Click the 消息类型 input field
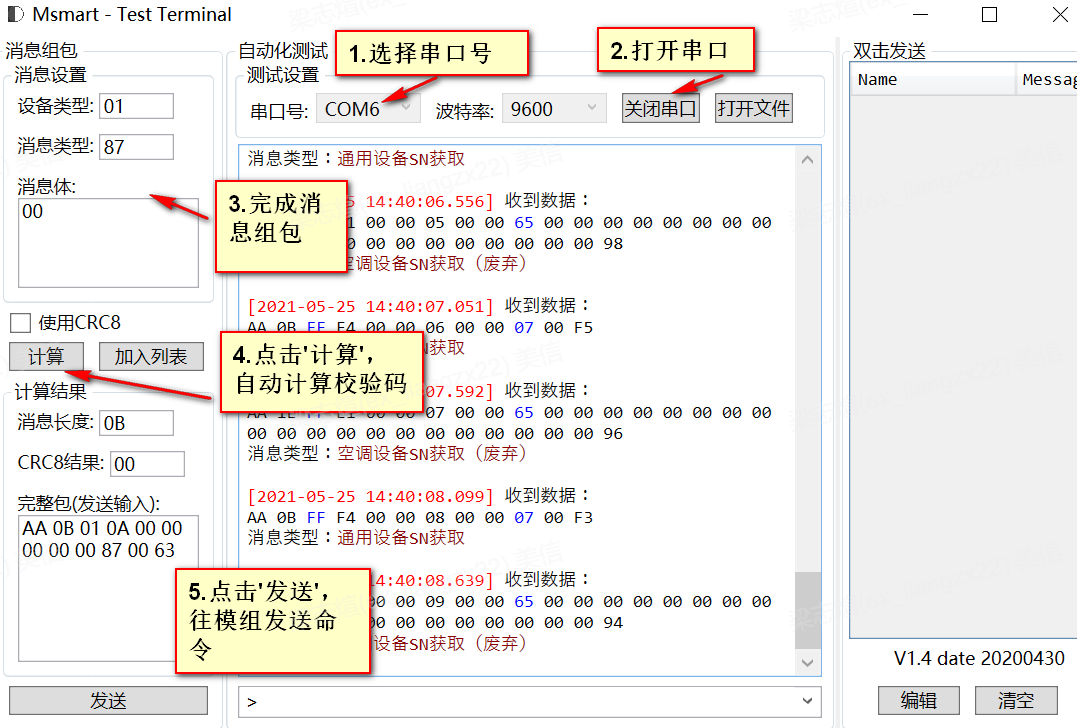This screenshot has height=728, width=1078. coord(136,146)
